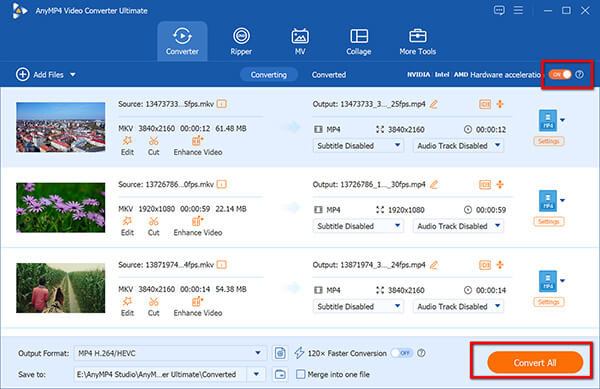Open Enhance Video for the 13726786 file
600x389 pixels.
[x=197, y=226]
